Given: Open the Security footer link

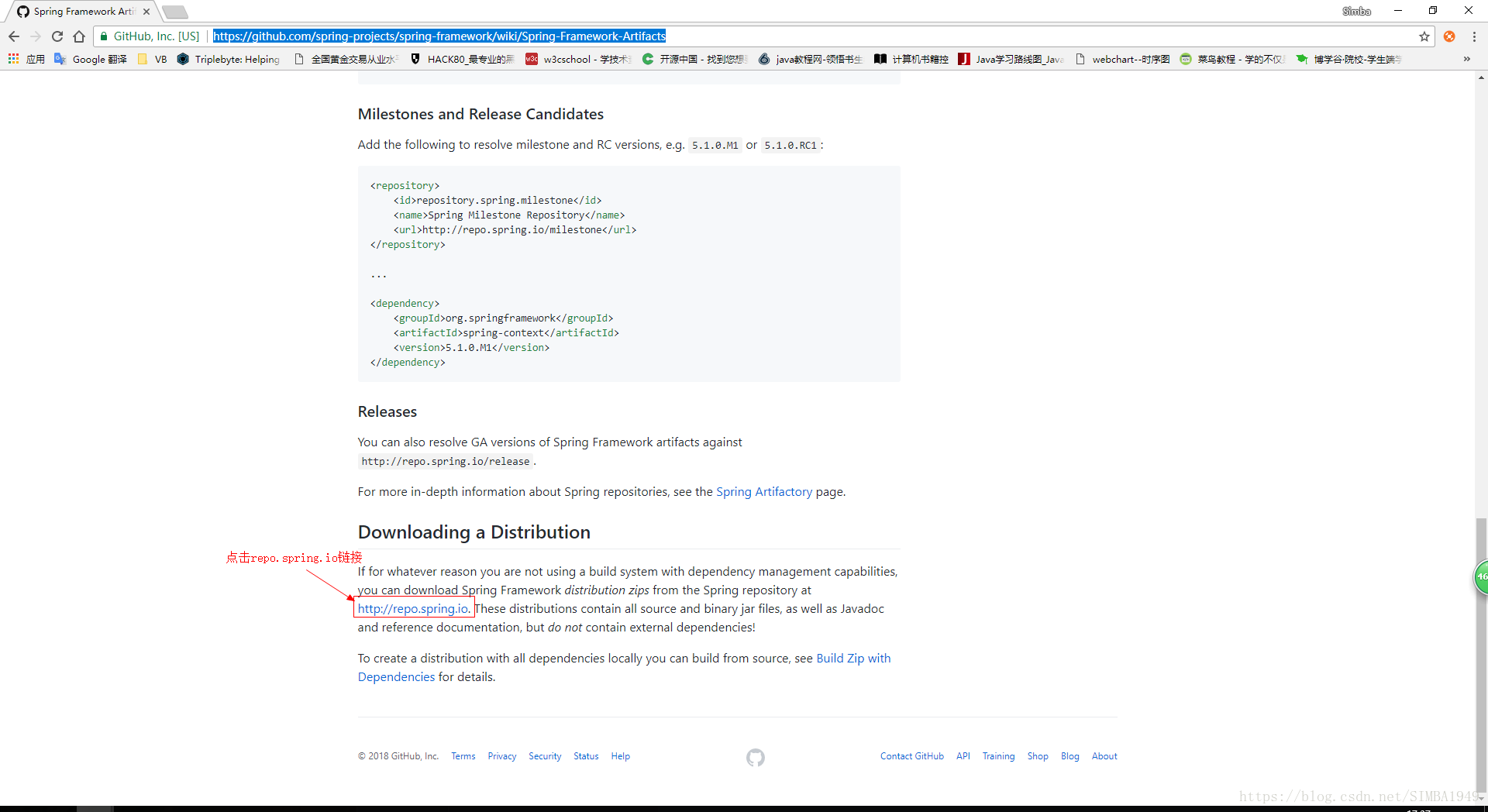Looking at the screenshot, I should pos(545,756).
